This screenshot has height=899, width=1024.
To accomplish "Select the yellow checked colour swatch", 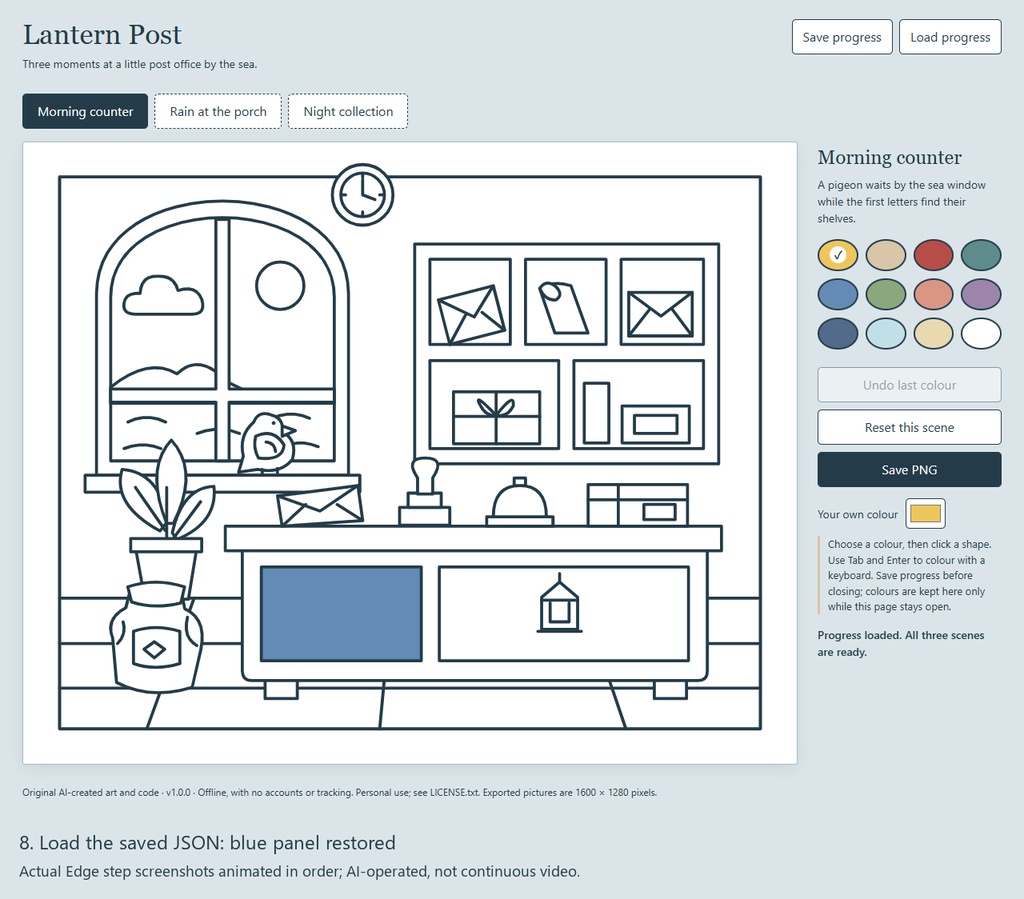I will (x=838, y=255).
